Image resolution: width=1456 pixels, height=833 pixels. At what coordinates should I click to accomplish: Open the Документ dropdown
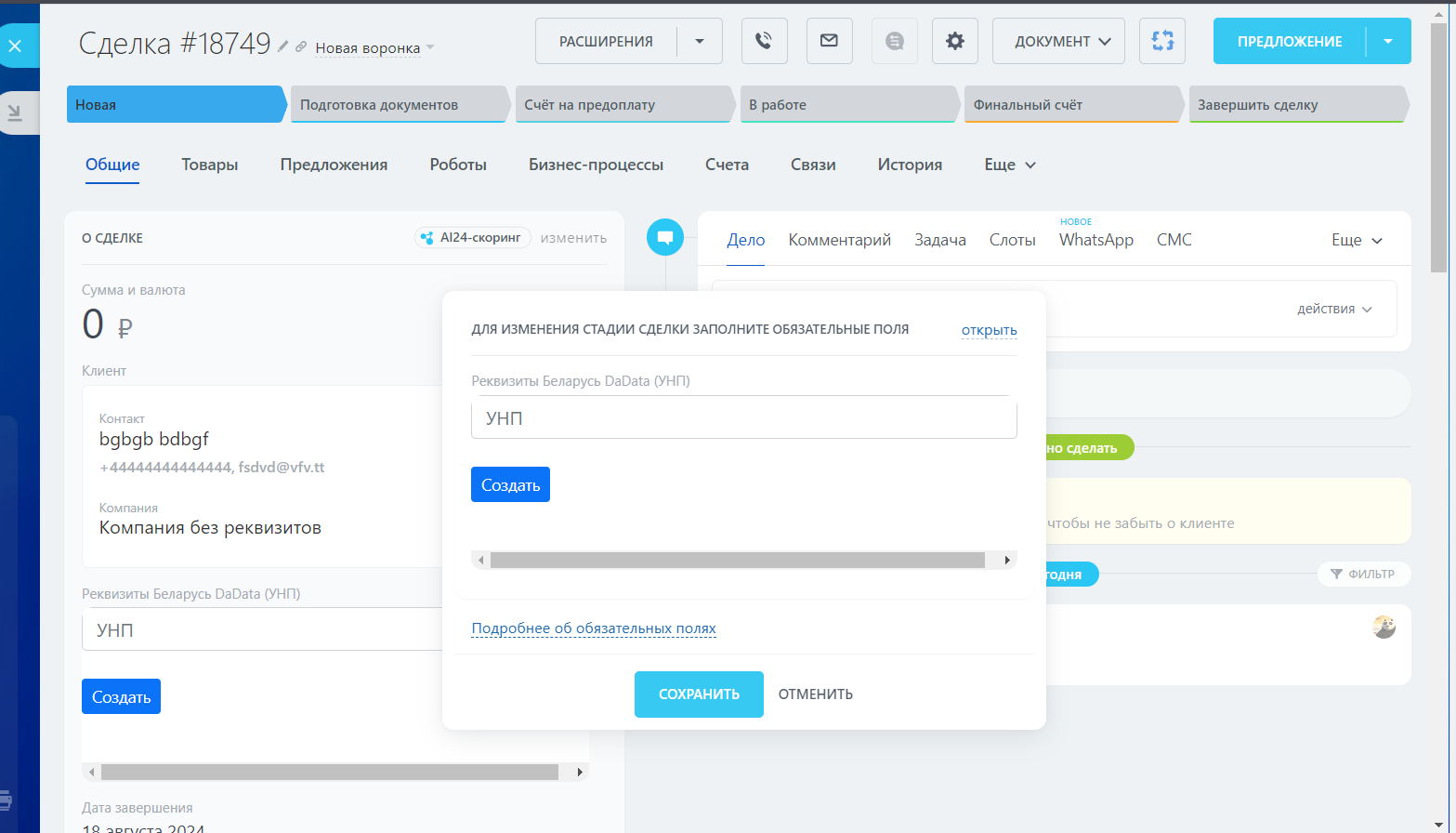1058,41
